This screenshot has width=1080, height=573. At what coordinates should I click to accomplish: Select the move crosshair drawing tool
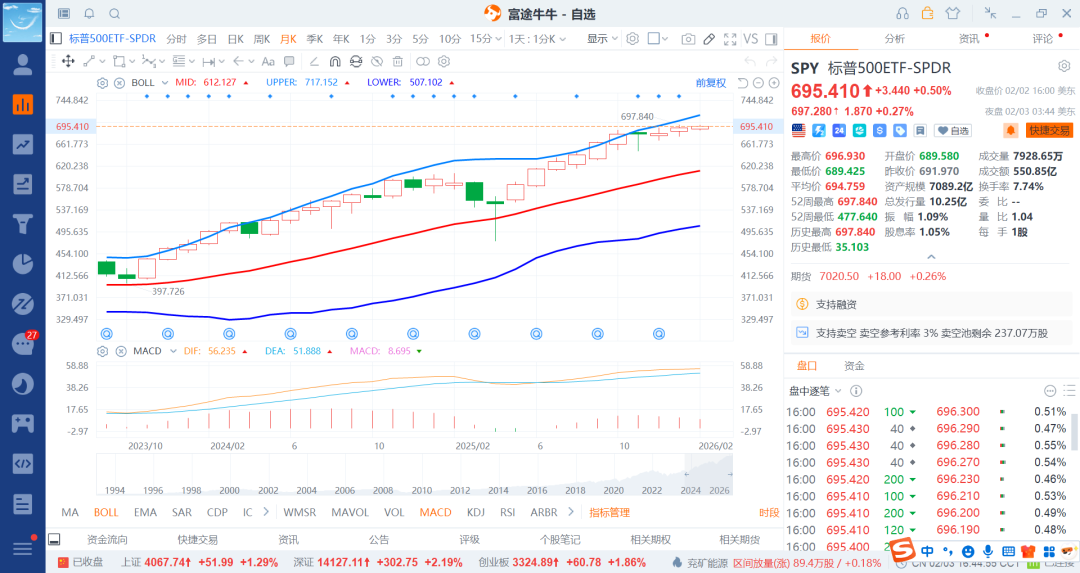pyautogui.click(x=68, y=61)
